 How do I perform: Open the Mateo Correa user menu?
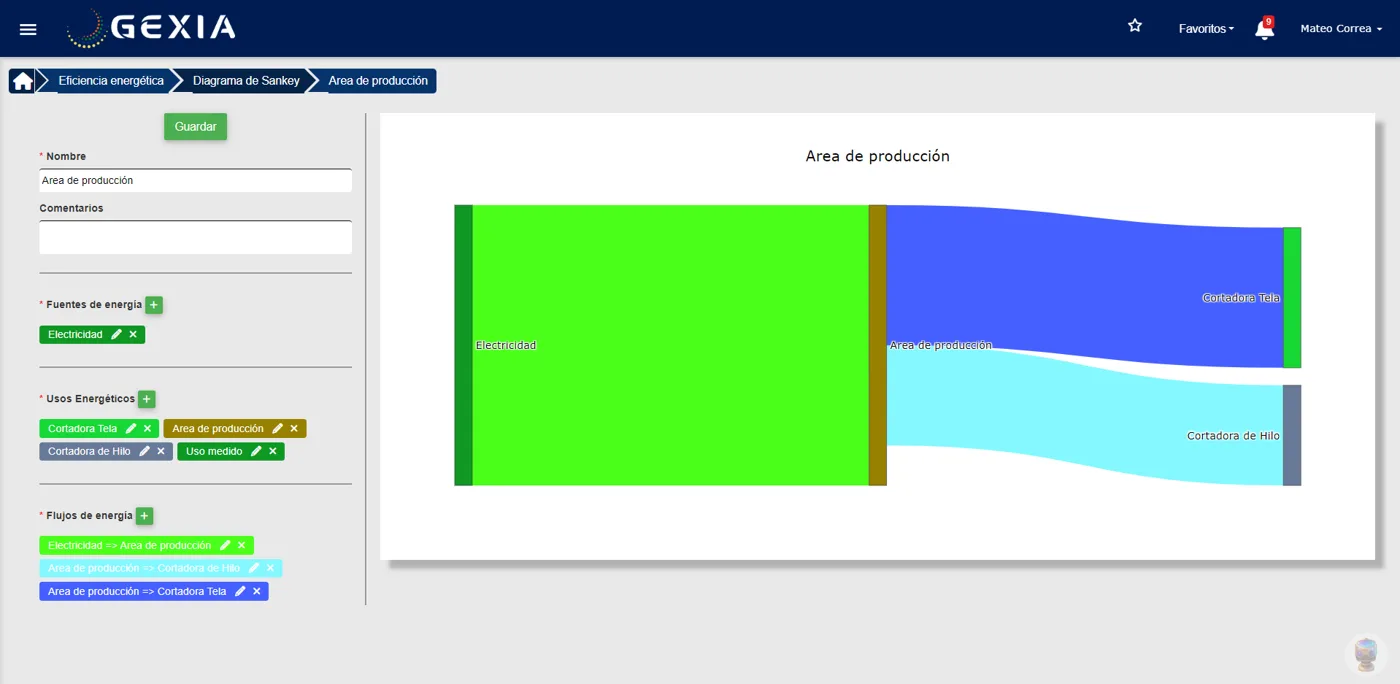coord(1341,29)
